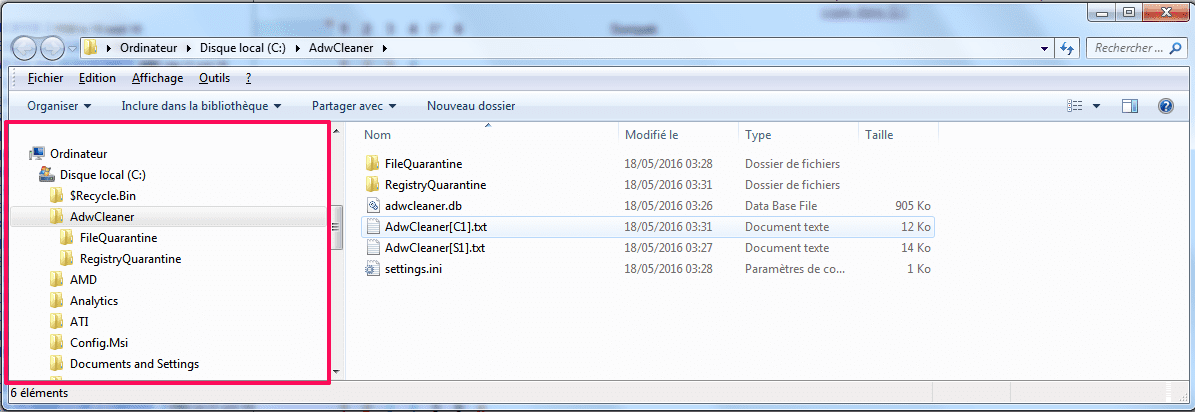Toggle the preview pane icon
This screenshot has width=1195, height=412.
pyautogui.click(x=1129, y=106)
